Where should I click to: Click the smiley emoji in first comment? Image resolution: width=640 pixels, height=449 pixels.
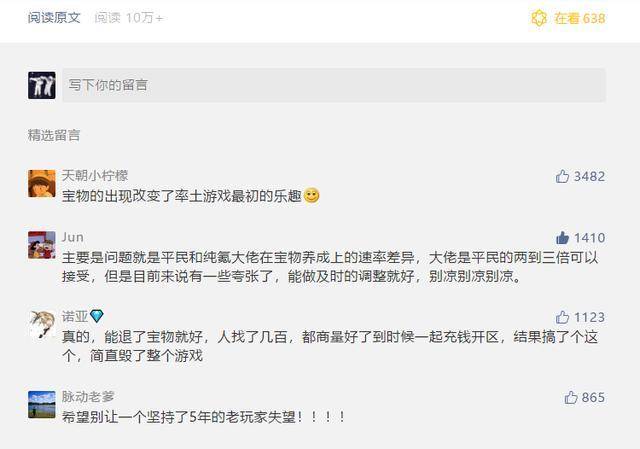(x=312, y=196)
